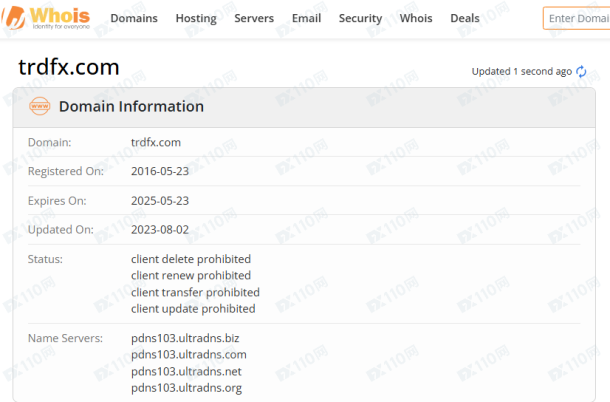
Task: Go to the Whois navigation item
Action: click(x=416, y=18)
